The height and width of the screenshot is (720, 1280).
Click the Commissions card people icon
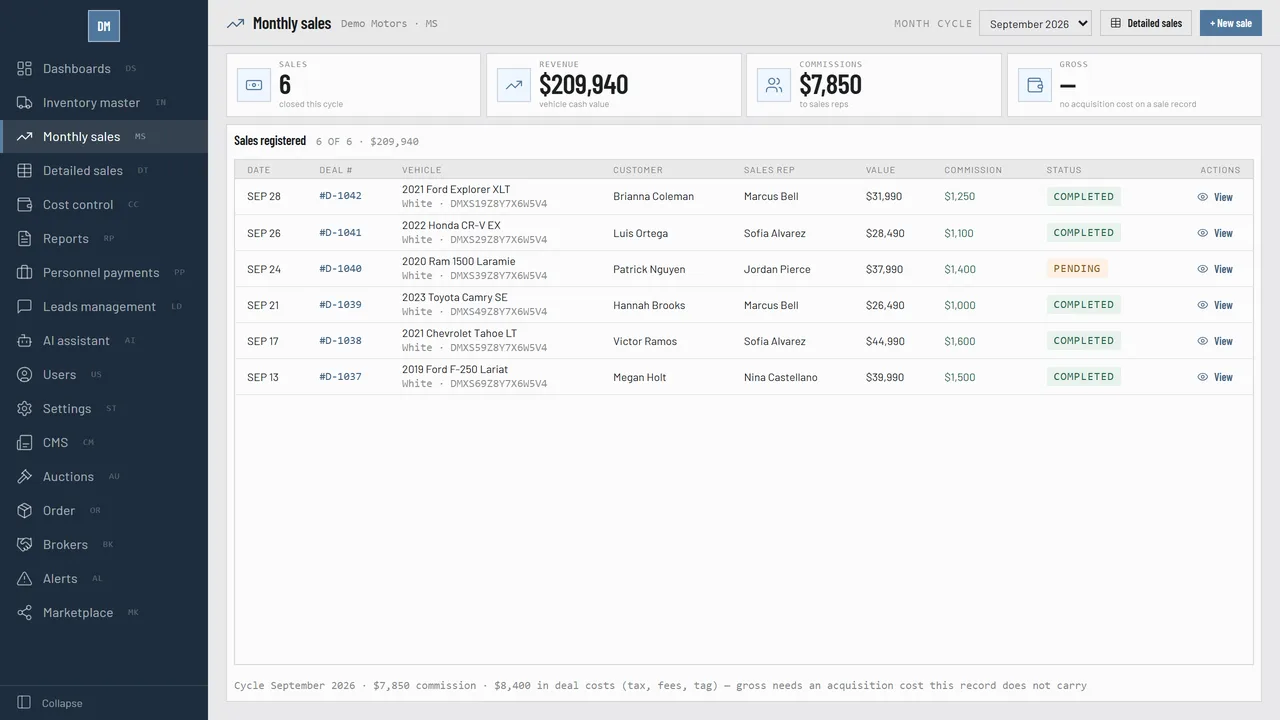774,85
